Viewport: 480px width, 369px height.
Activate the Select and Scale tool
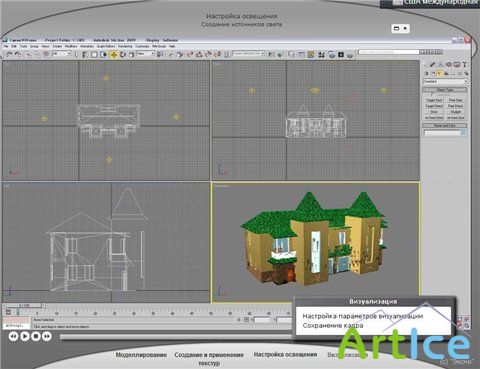132,54
